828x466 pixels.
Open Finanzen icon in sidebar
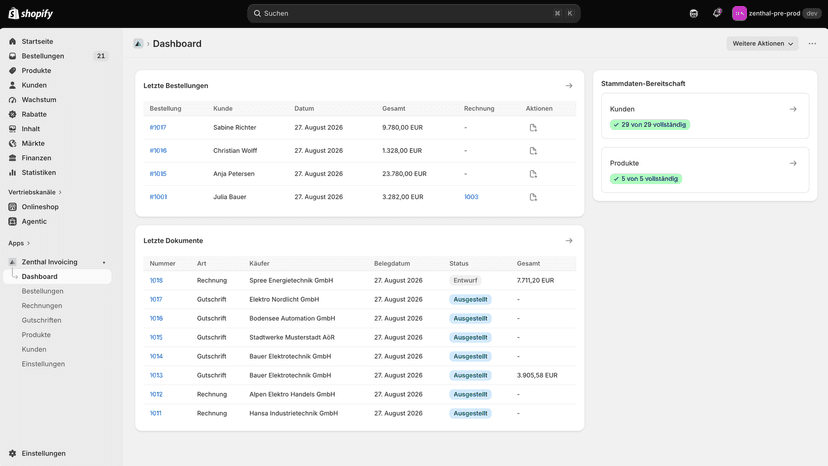click(13, 157)
